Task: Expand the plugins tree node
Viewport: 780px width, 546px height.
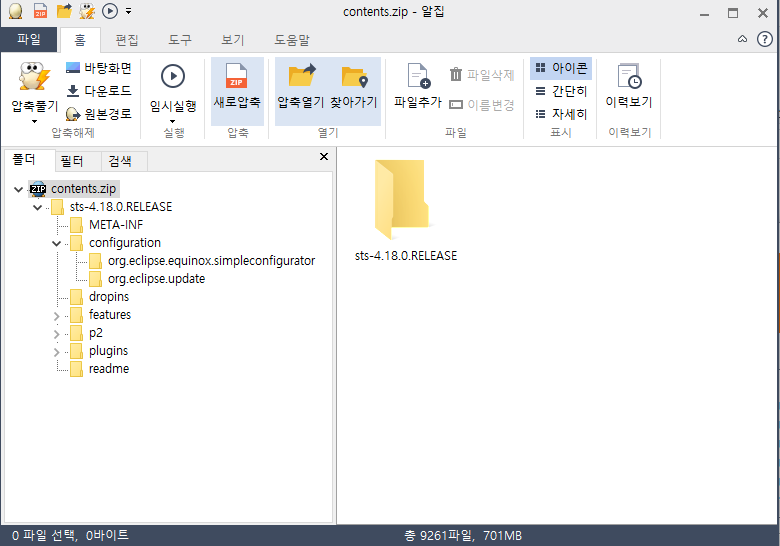Action: tap(56, 352)
